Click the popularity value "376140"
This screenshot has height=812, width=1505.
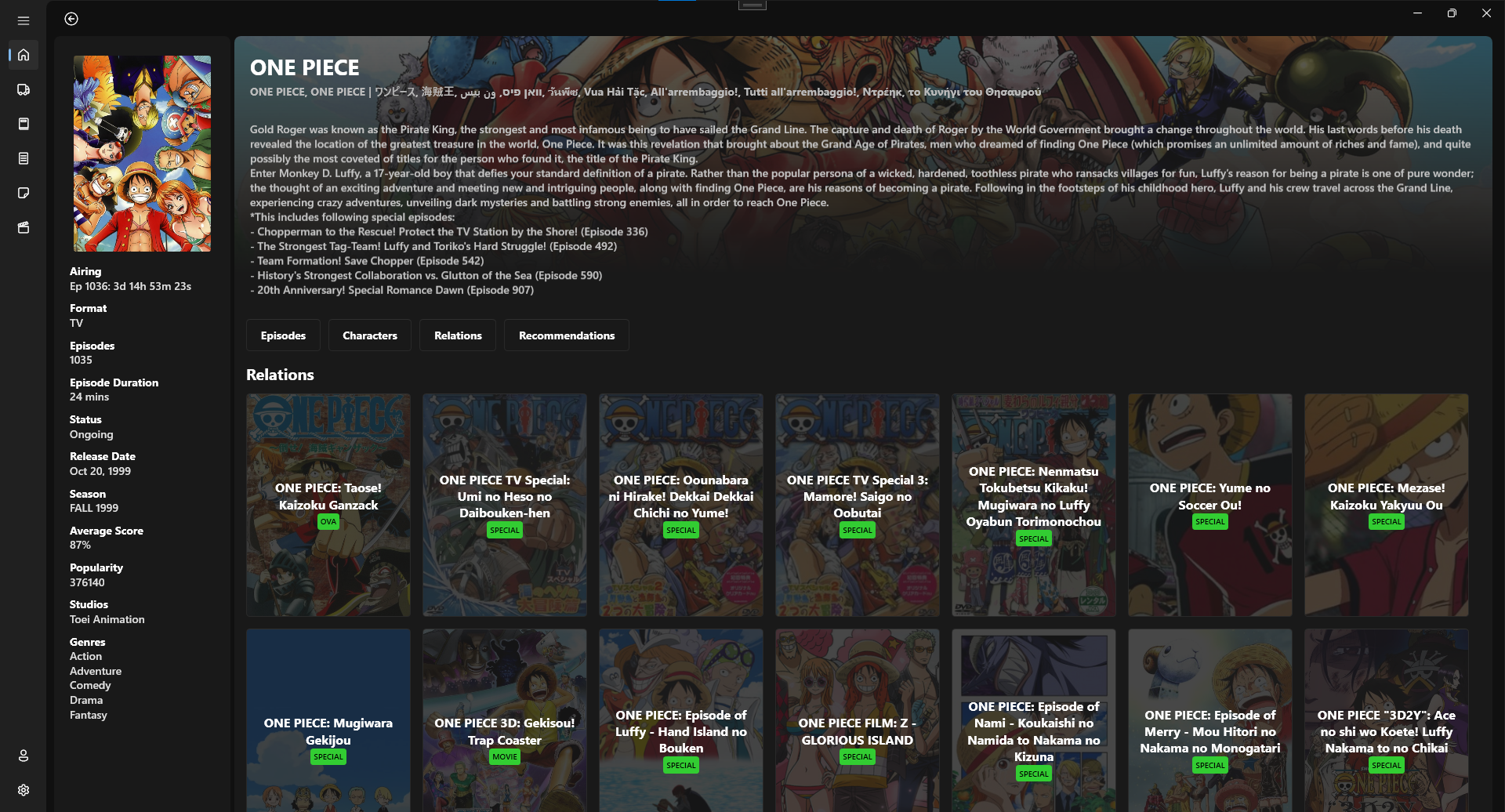(x=87, y=582)
